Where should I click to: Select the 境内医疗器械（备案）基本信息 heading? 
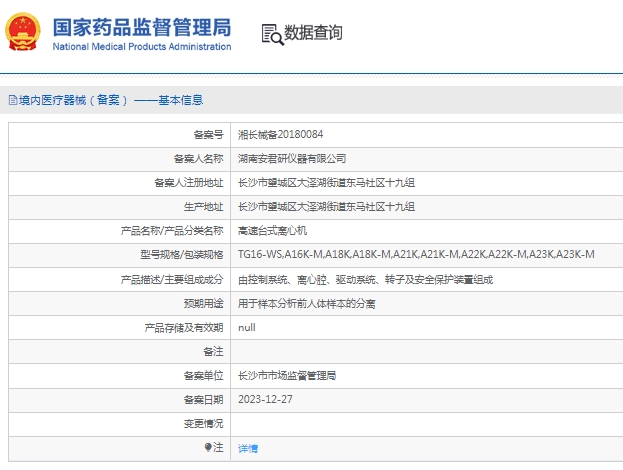(111, 100)
